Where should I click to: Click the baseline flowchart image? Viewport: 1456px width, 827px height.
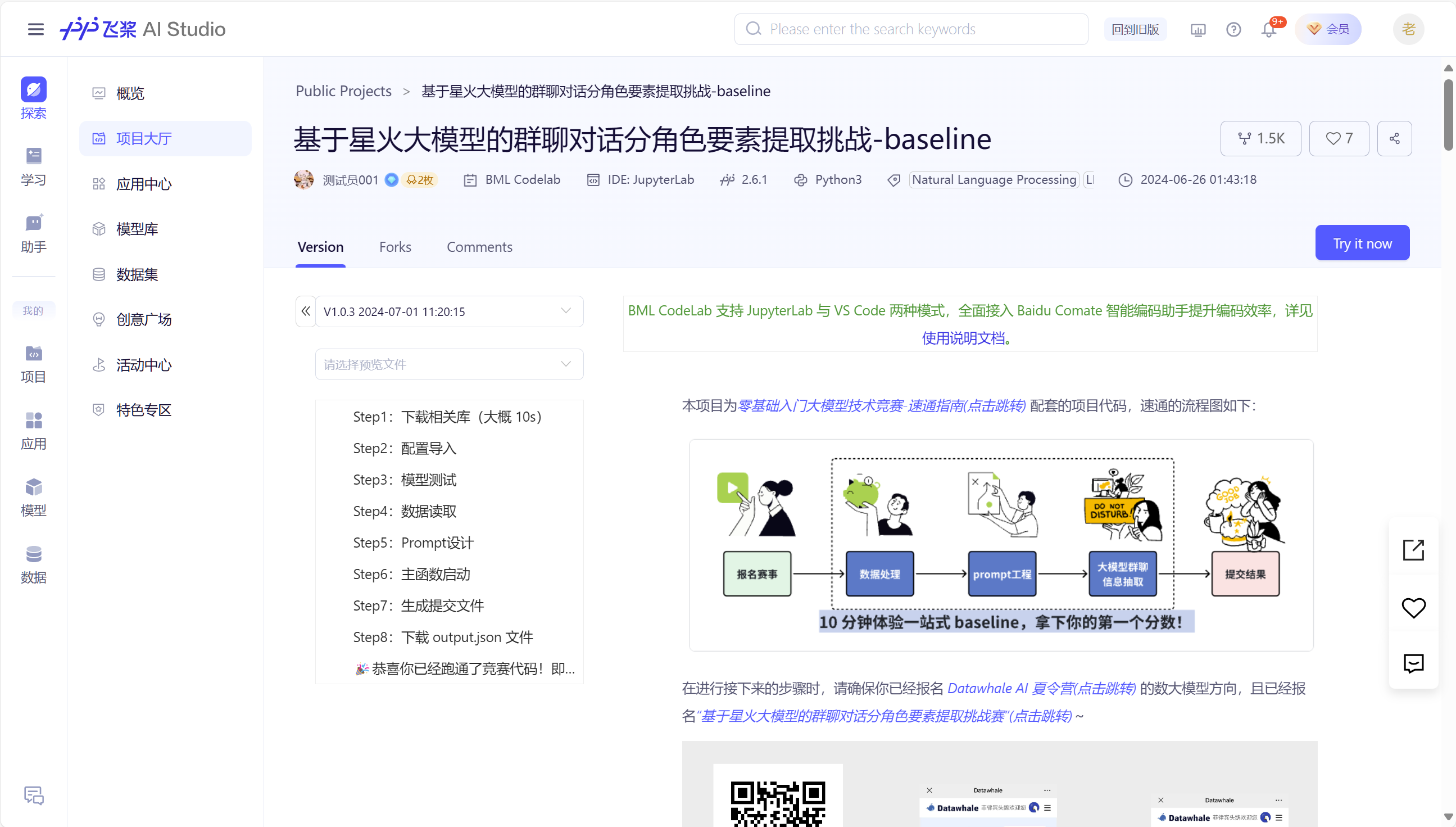point(1001,545)
